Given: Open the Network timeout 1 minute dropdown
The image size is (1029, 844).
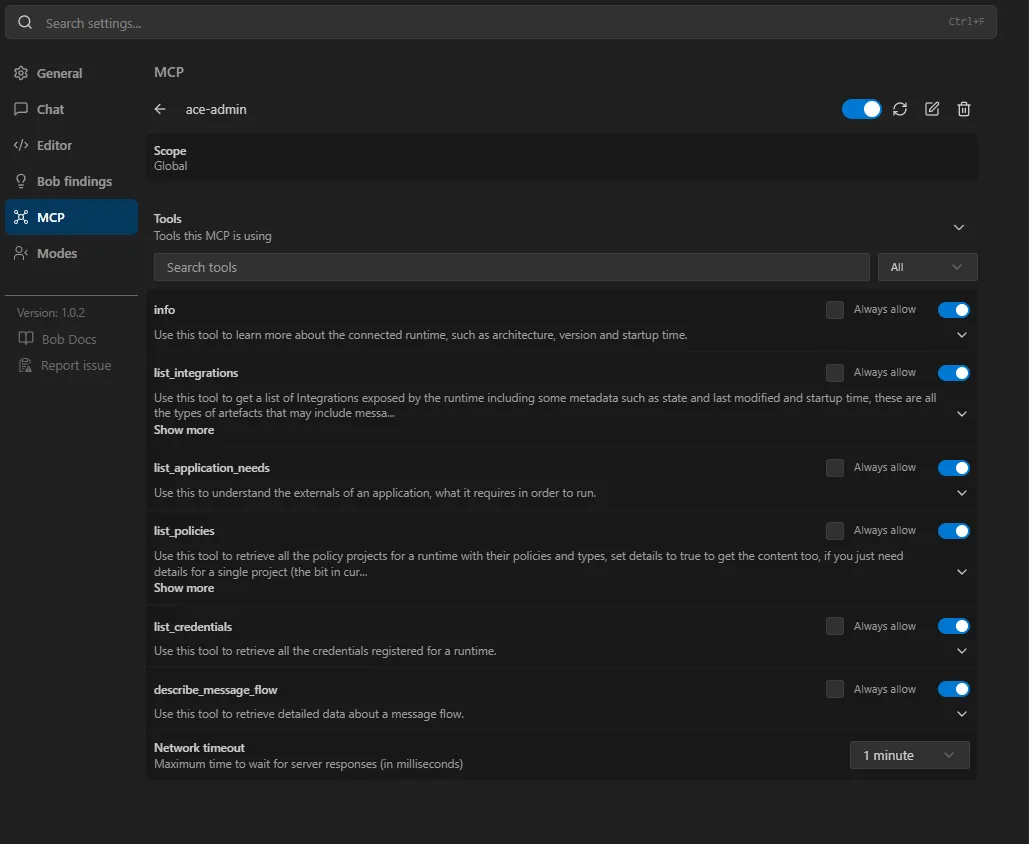Looking at the screenshot, I should point(910,755).
